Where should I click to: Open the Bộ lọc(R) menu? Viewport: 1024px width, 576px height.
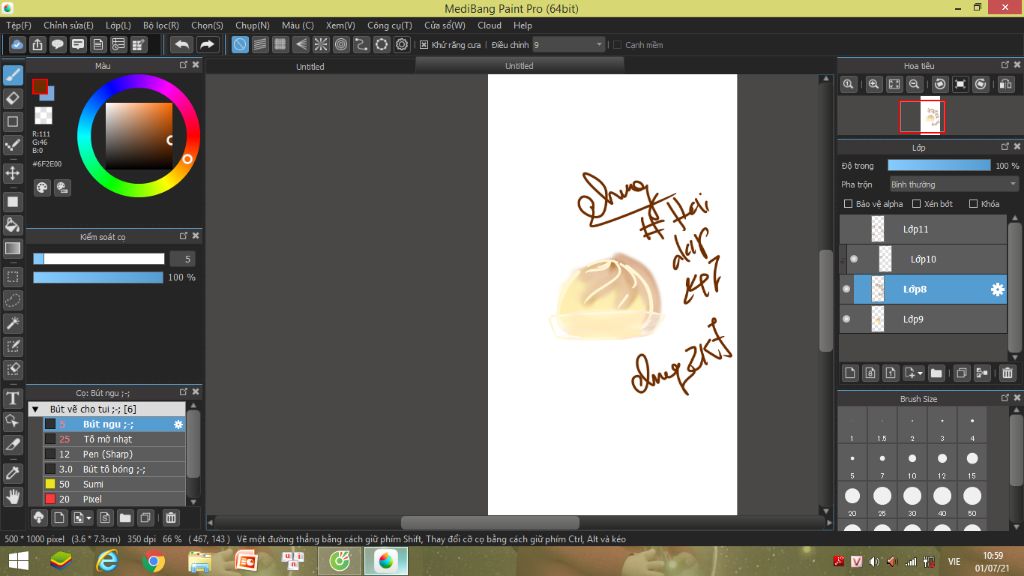161,25
